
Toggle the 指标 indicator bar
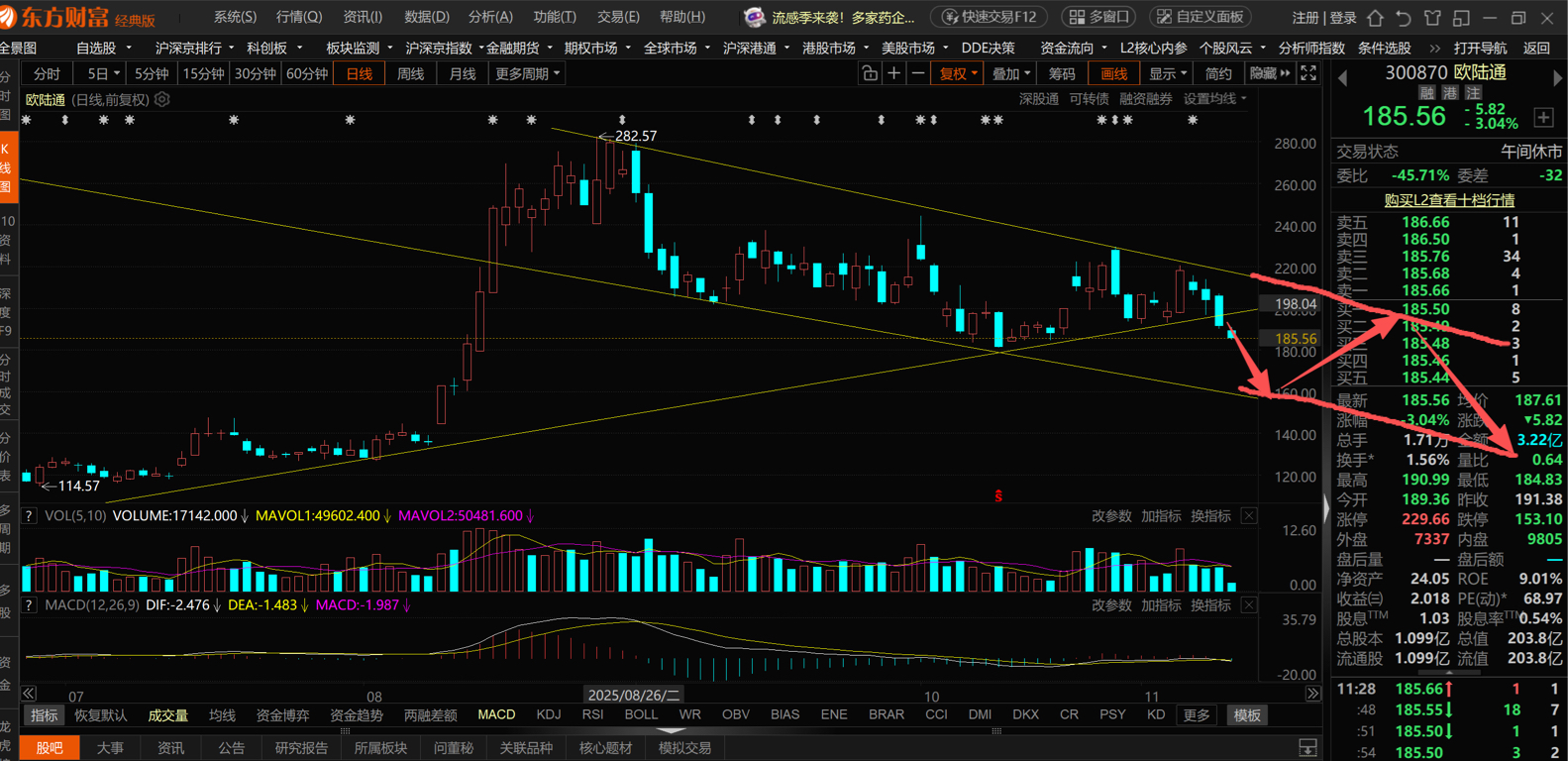pyautogui.click(x=44, y=715)
